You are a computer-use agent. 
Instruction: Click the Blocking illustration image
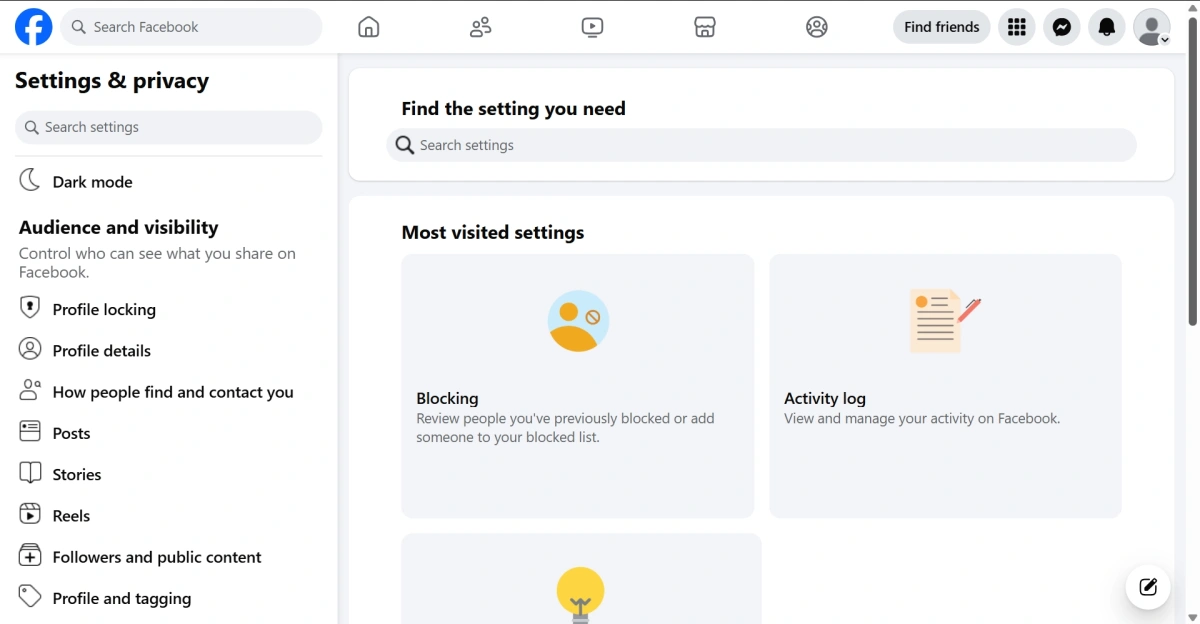click(x=578, y=321)
